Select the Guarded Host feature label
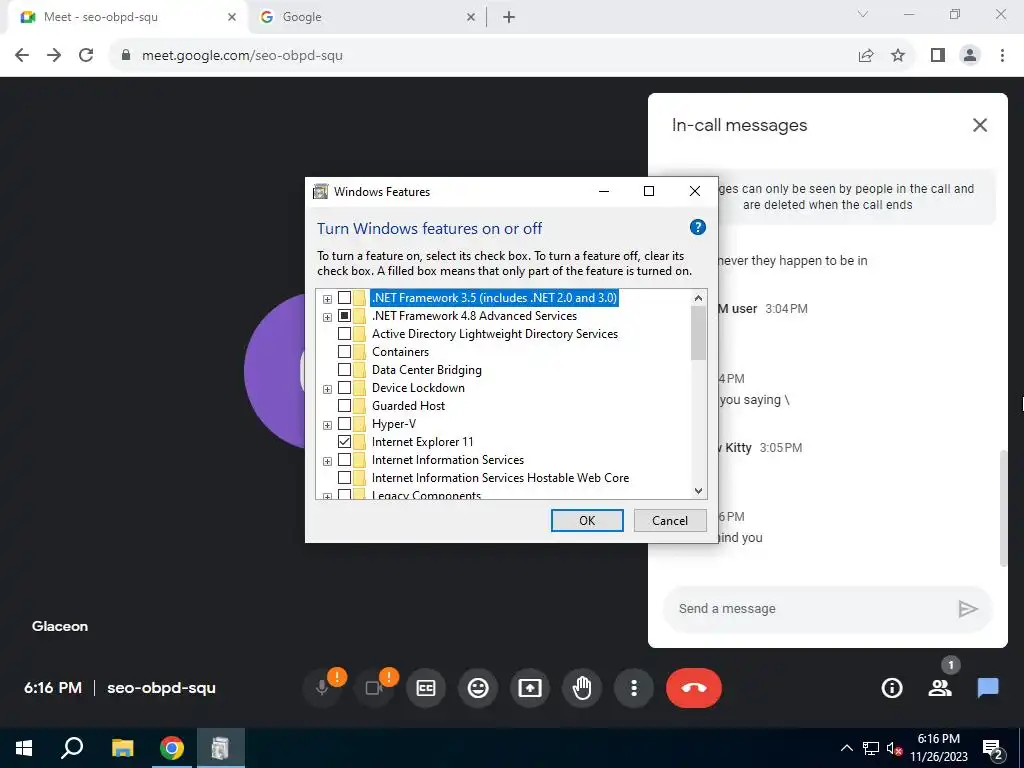The height and width of the screenshot is (768, 1024). 408,406
